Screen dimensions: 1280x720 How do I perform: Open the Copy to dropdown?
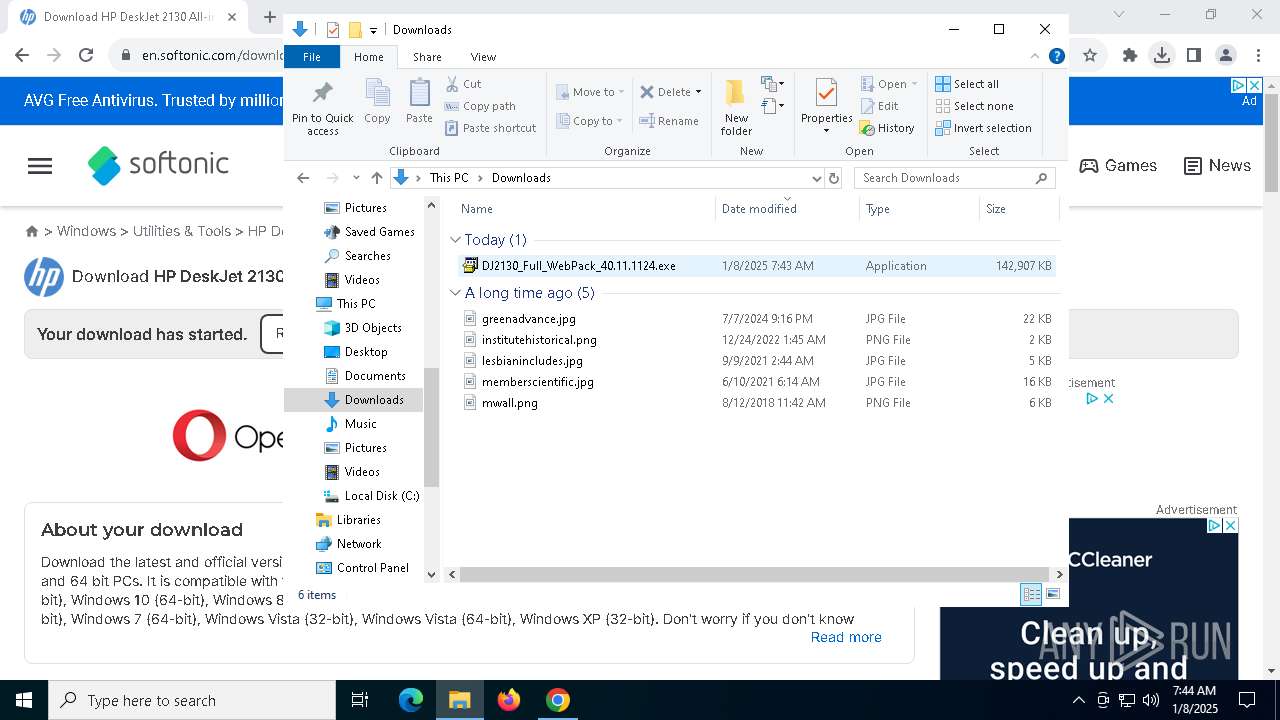tap(590, 121)
